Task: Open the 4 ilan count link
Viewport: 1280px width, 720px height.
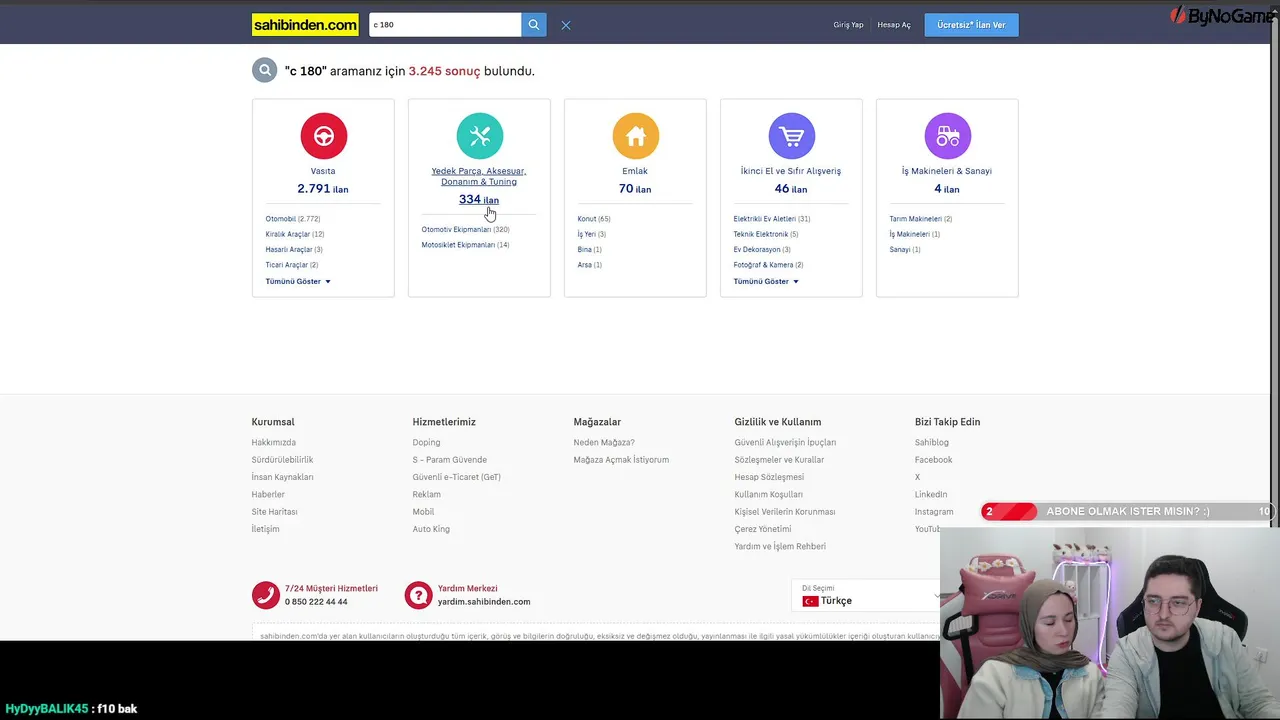Action: (947, 189)
